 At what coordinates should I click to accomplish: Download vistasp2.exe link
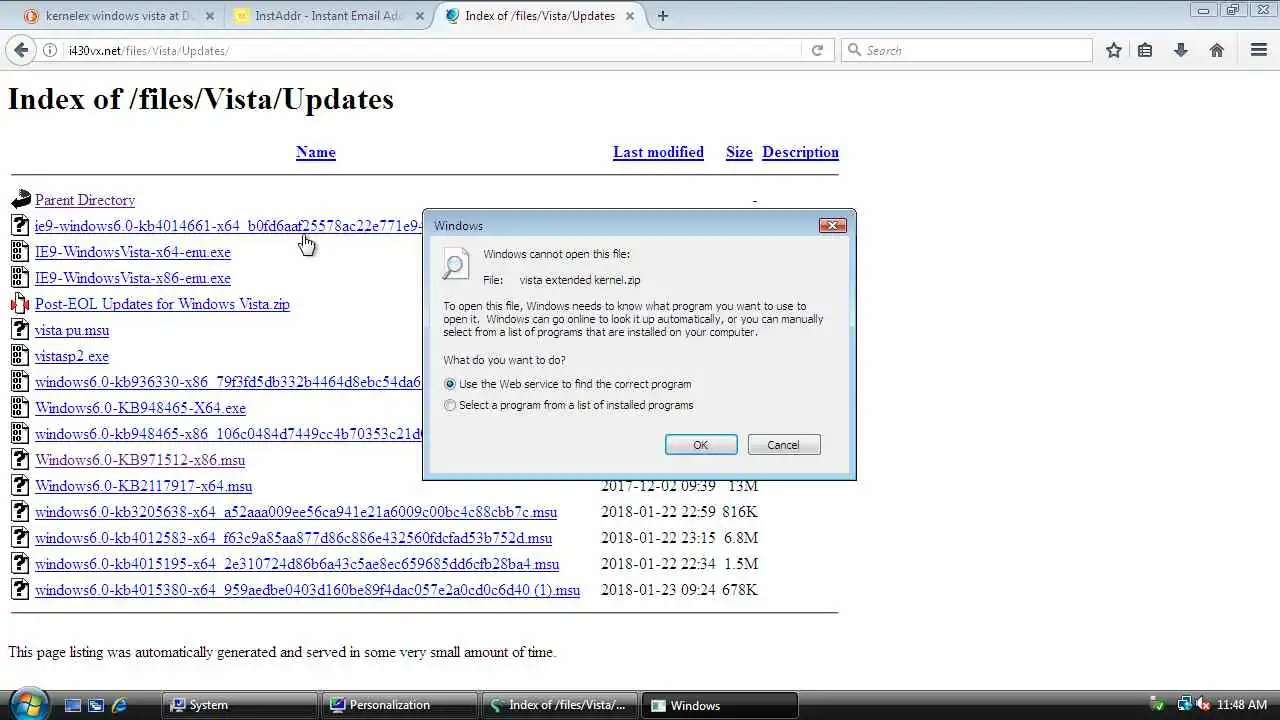pyautogui.click(x=72, y=356)
